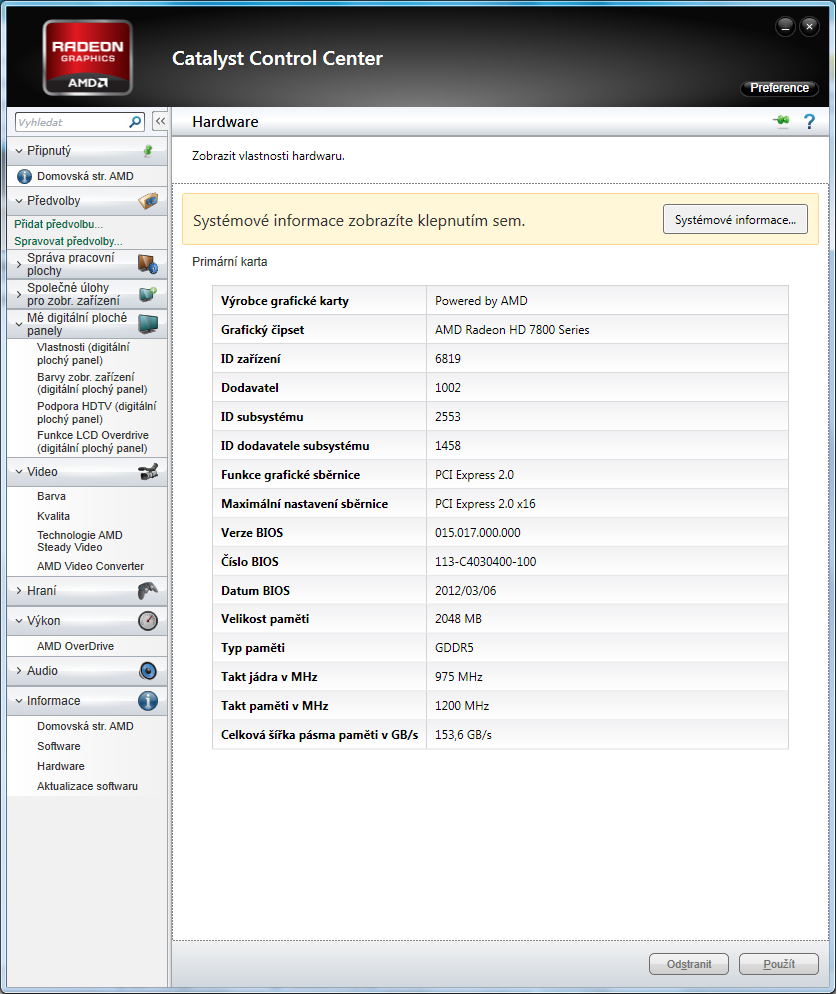The image size is (837, 994).
Task: Click the Použít button
Action: (x=779, y=964)
